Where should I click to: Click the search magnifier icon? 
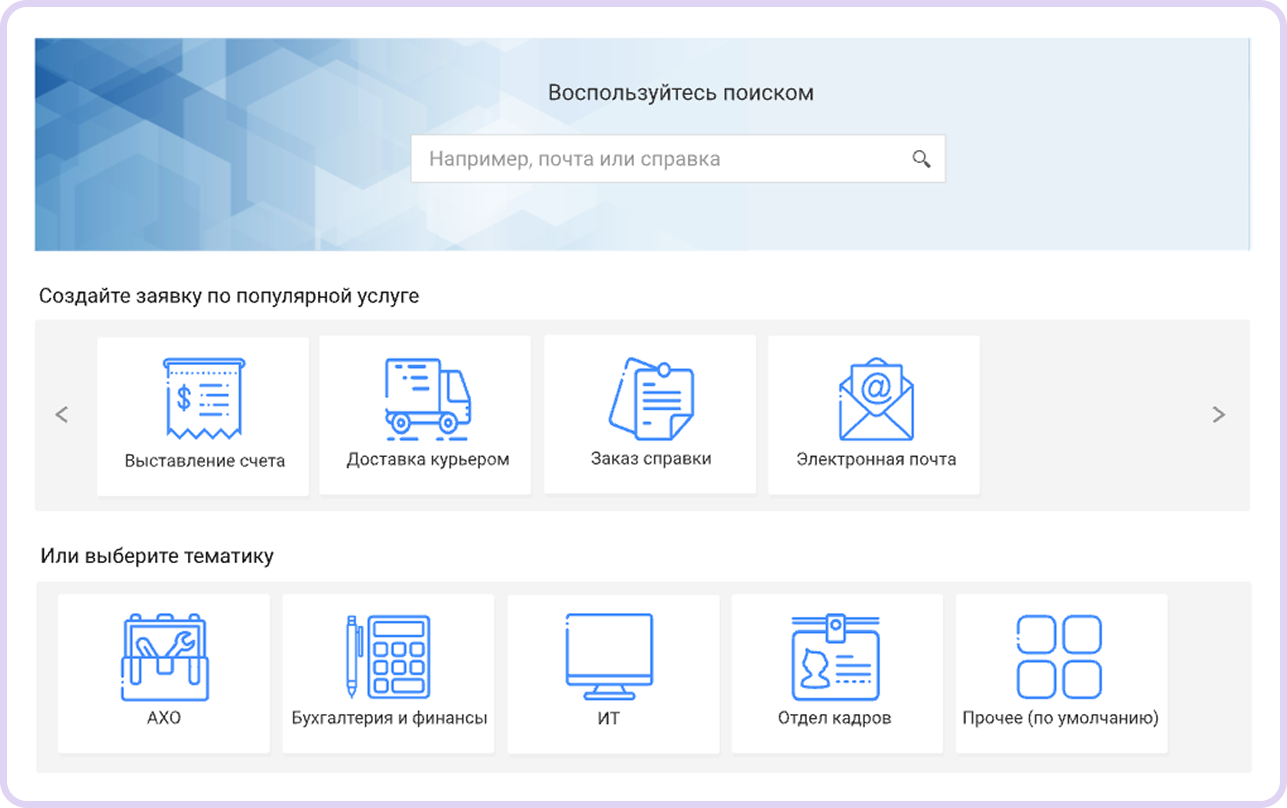point(920,158)
